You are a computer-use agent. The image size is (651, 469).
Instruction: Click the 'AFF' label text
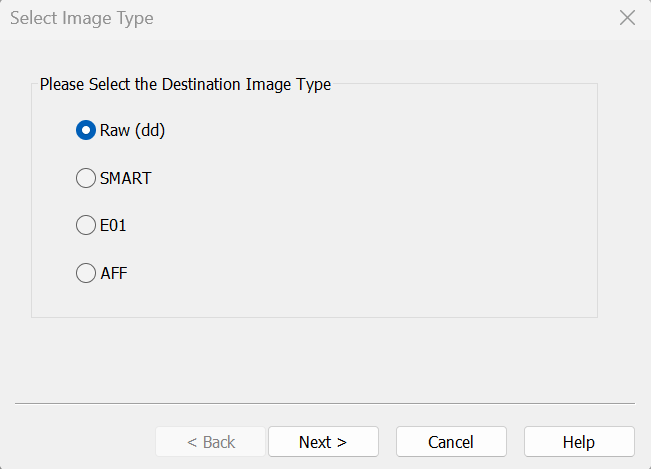coord(114,273)
